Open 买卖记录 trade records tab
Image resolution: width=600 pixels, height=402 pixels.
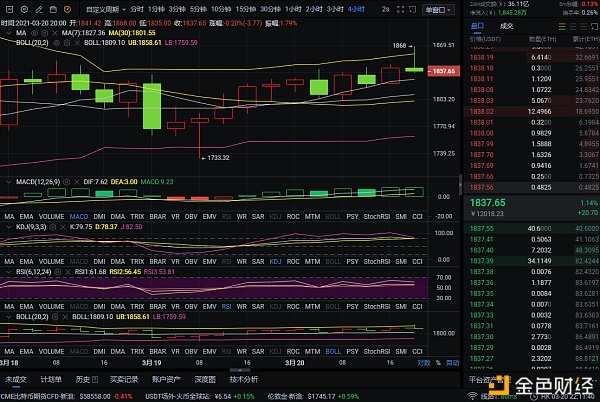click(124, 379)
